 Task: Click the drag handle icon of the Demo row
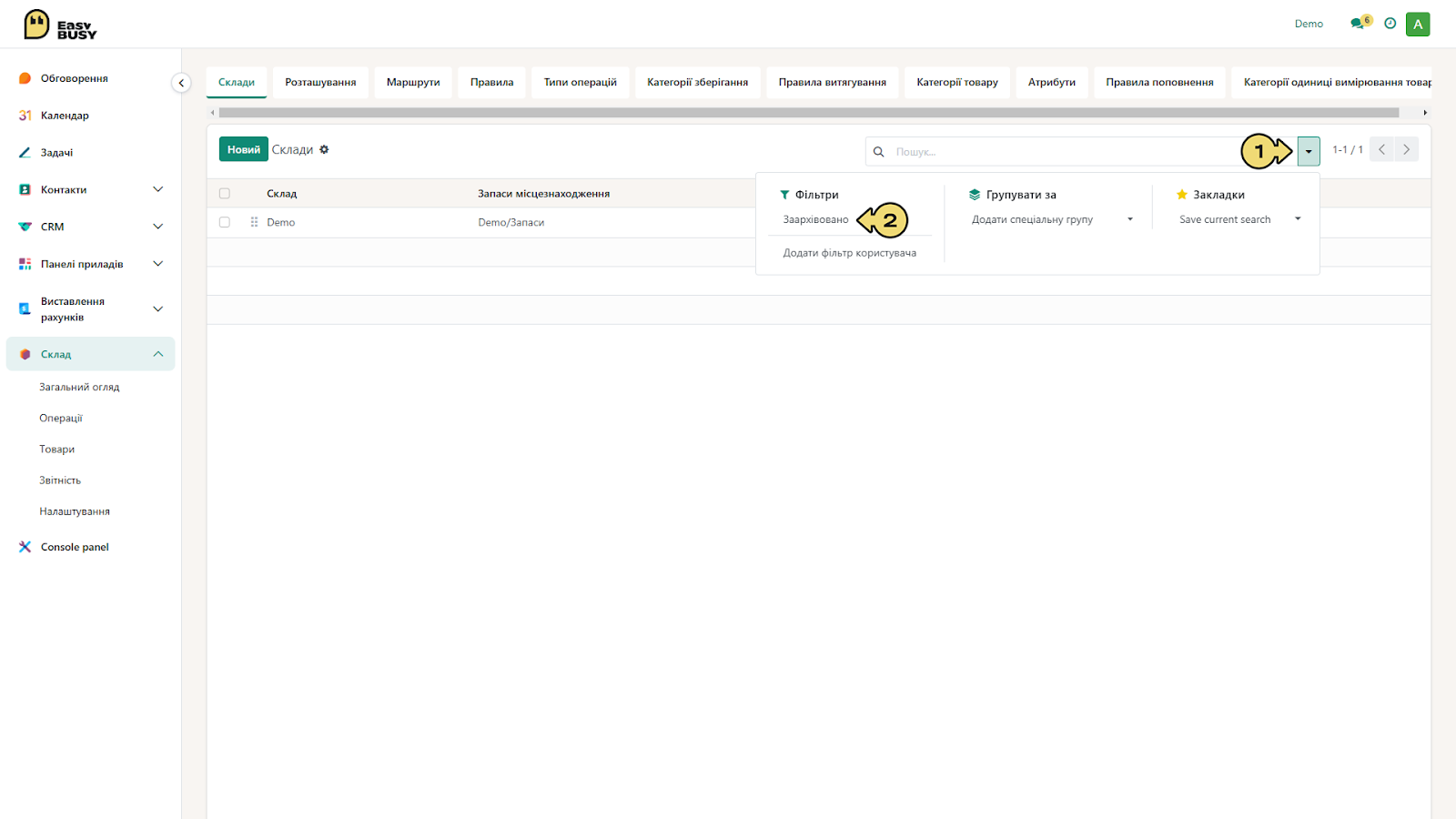coord(254,222)
